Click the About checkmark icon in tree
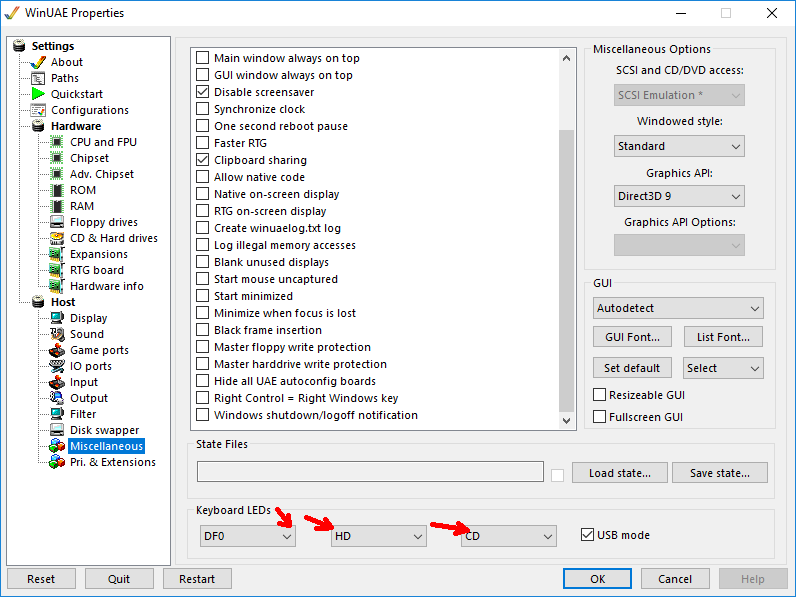This screenshot has width=796, height=597. [38, 62]
